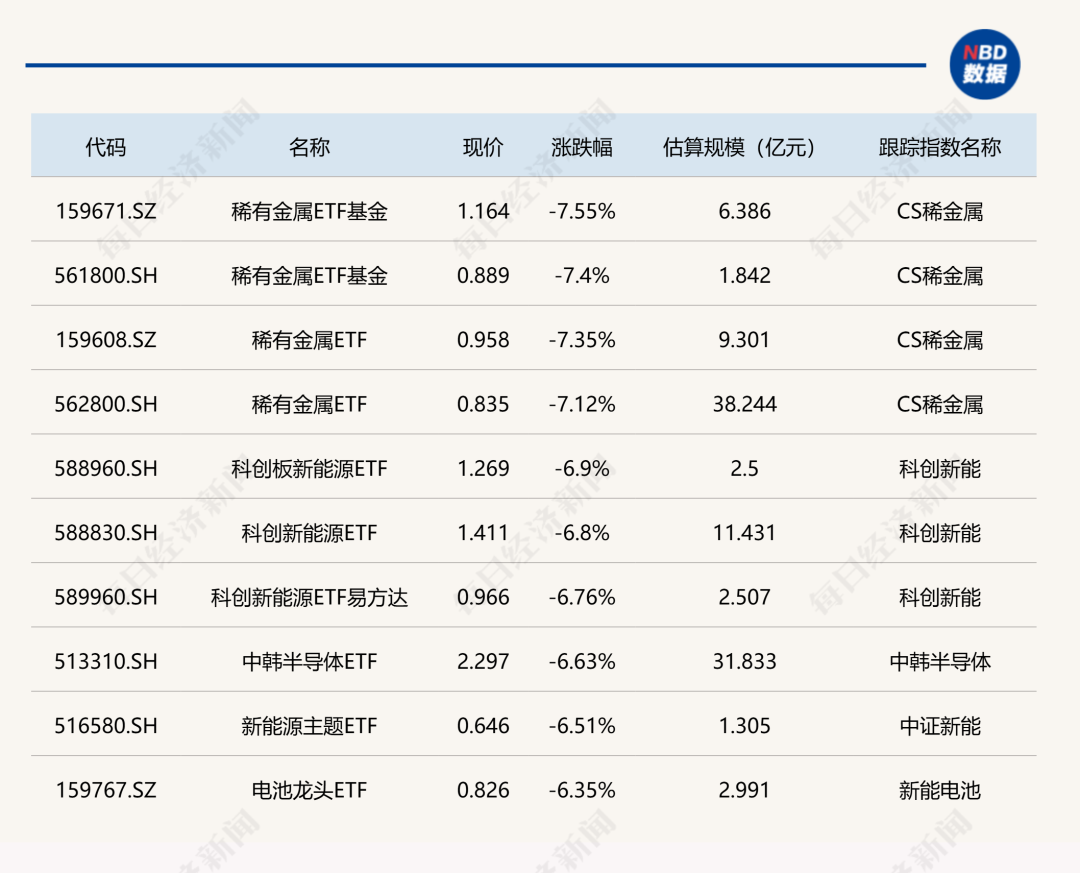Click the 代码 column header
This screenshot has width=1080, height=873.
coord(107,145)
